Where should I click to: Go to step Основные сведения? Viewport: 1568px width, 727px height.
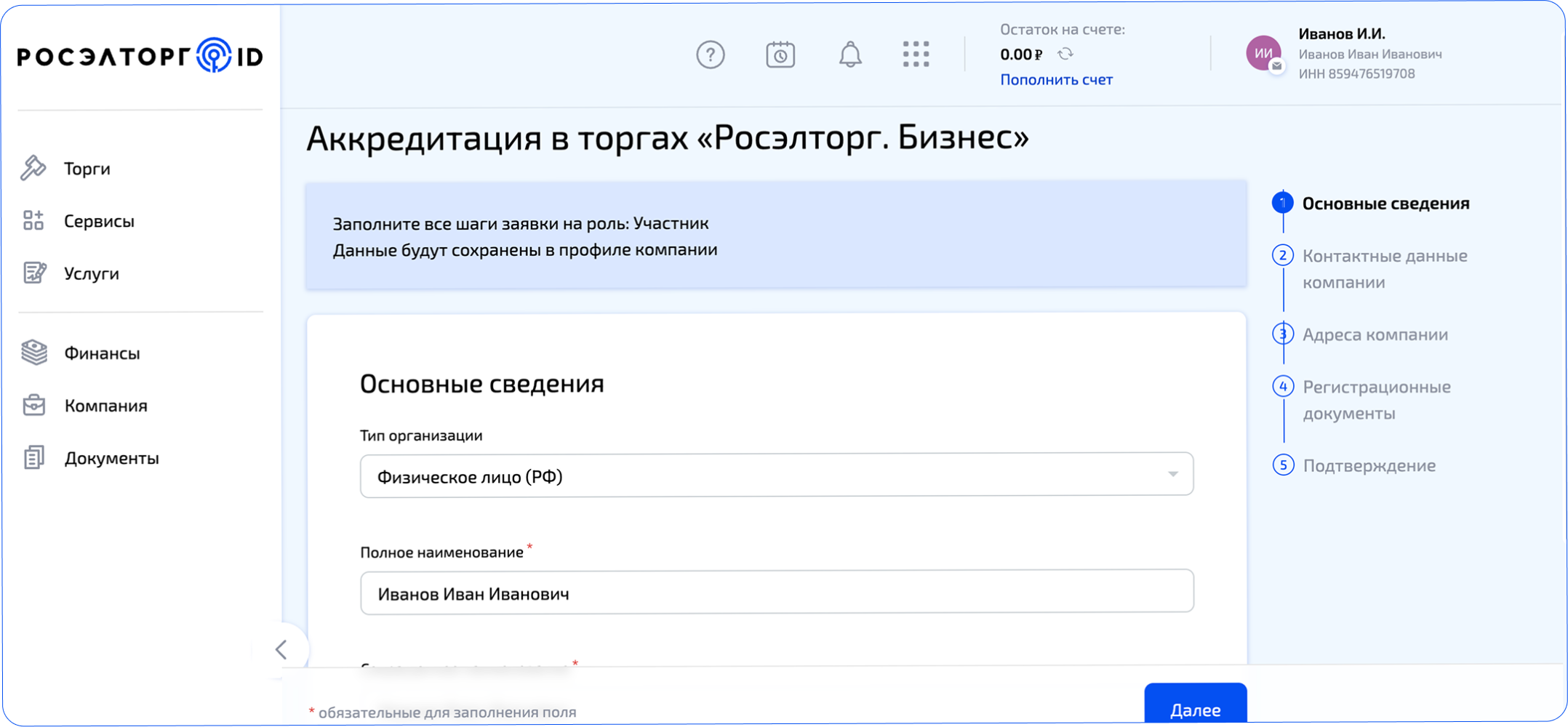coord(1386,204)
